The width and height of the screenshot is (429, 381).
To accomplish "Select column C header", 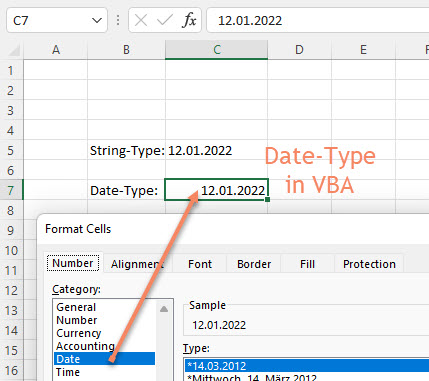I will point(217,50).
